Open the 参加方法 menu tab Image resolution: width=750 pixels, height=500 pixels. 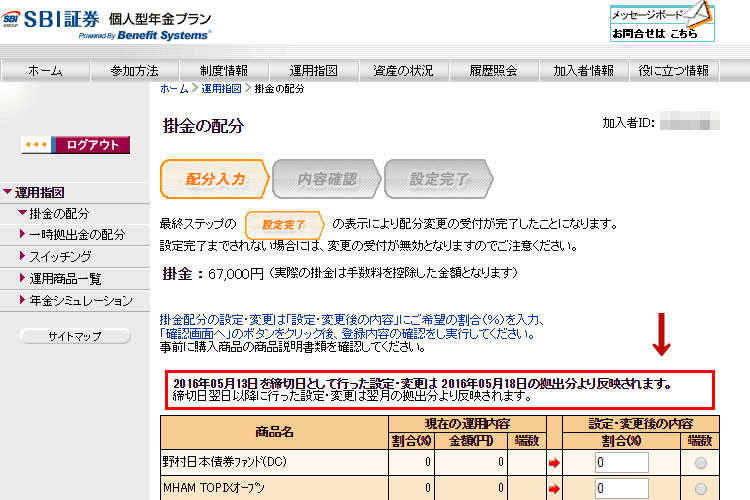coord(134,71)
